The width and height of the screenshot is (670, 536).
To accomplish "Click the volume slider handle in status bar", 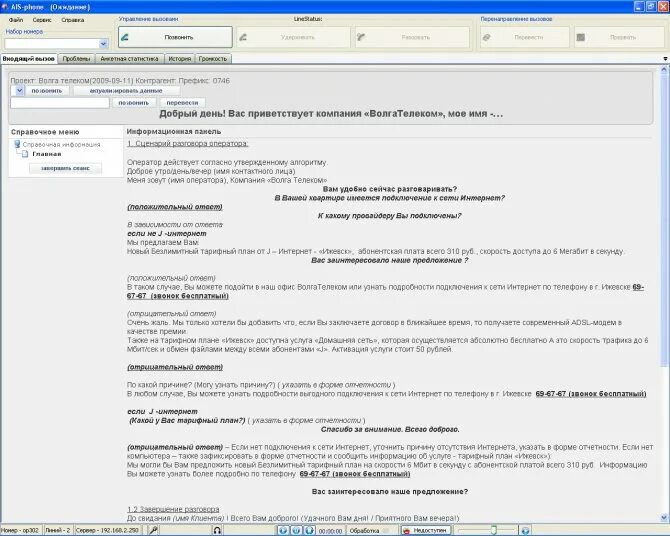I will pyautogui.click(x=494, y=530).
